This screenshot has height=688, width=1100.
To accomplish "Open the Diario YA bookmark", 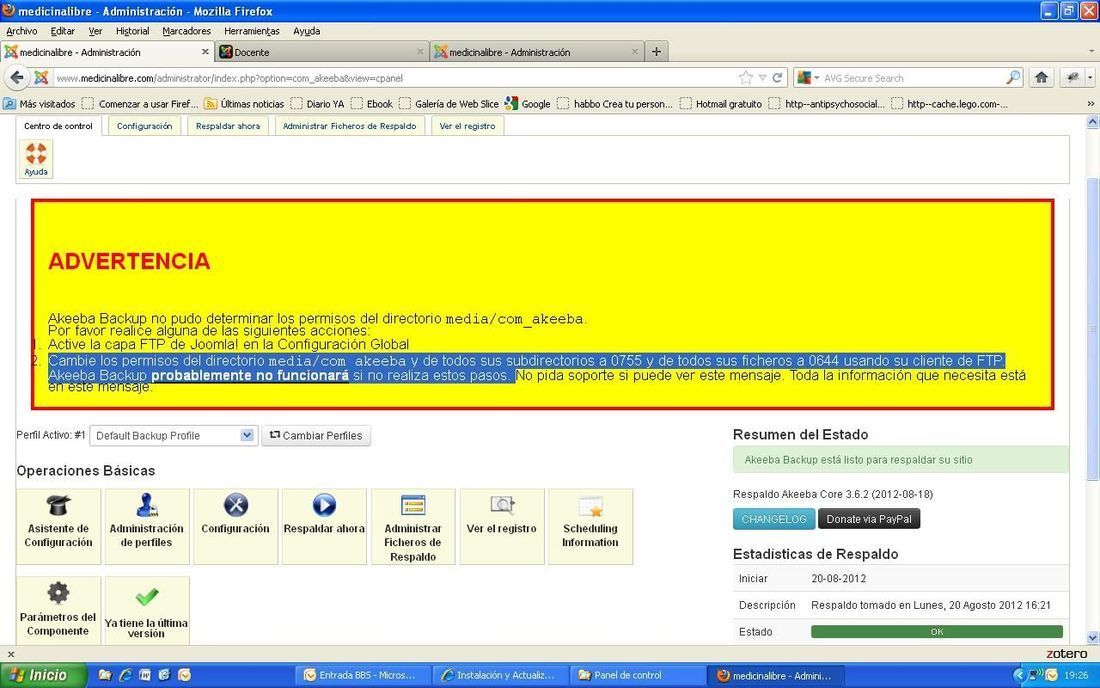I will pyautogui.click(x=318, y=104).
